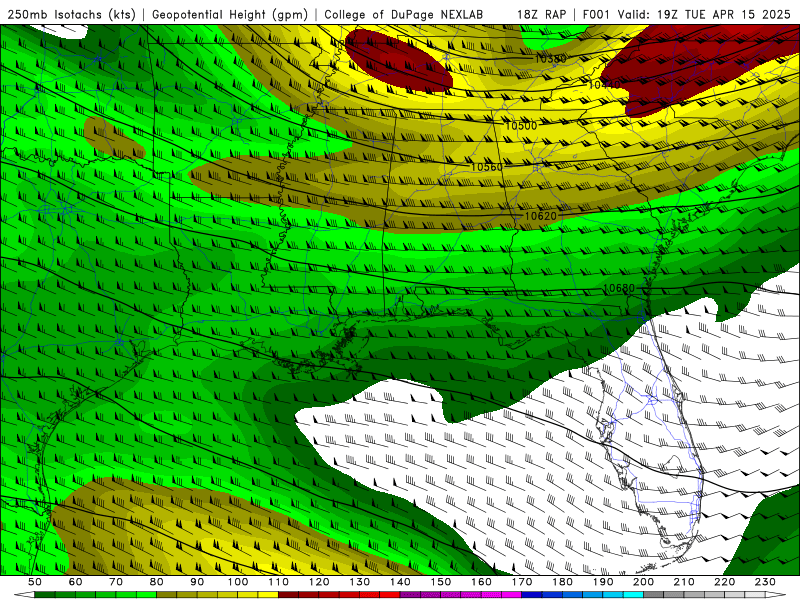This screenshot has width=800, height=600.
Task: Click the '18Z RAP' model run text
Action: (x=541, y=14)
